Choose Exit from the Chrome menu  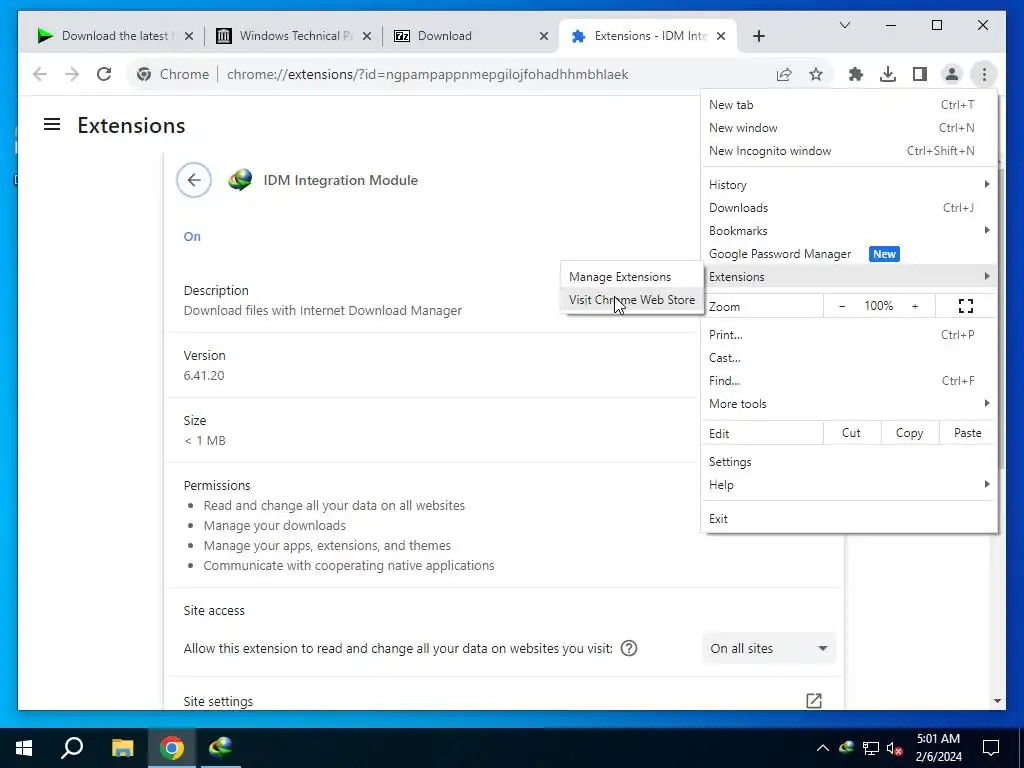tap(849, 519)
